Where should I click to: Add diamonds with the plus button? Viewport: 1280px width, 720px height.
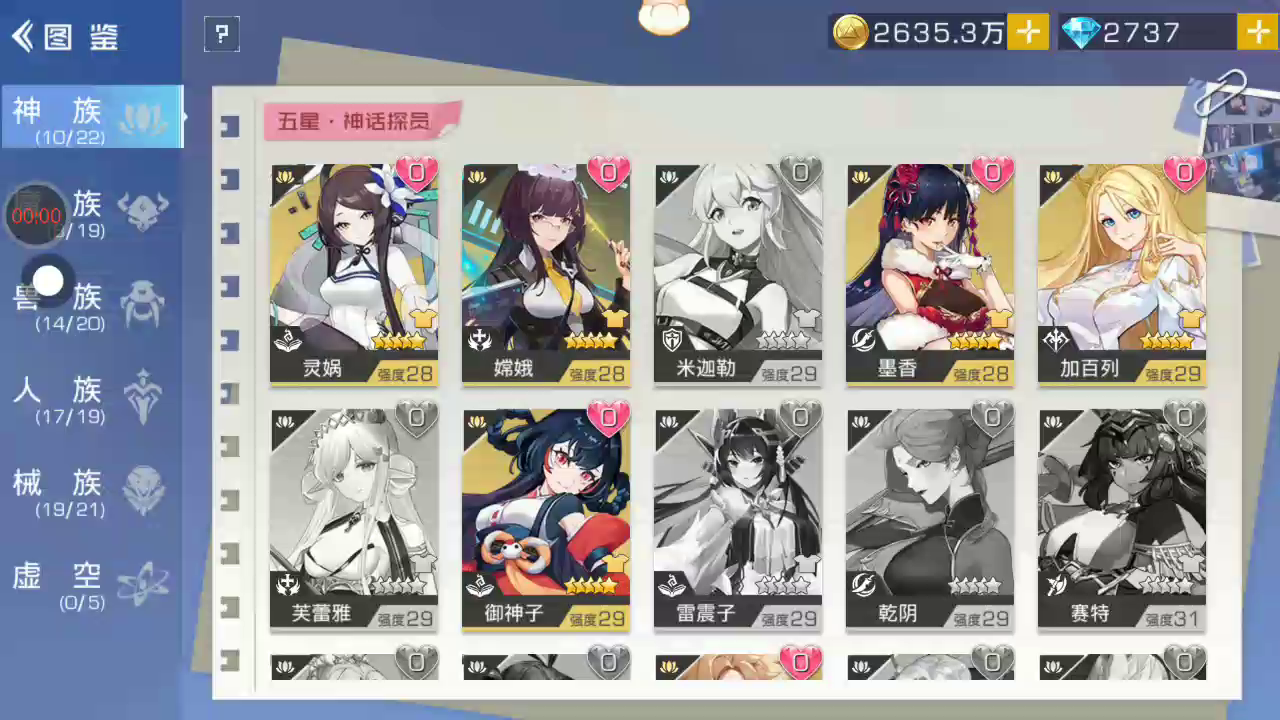pos(1257,32)
